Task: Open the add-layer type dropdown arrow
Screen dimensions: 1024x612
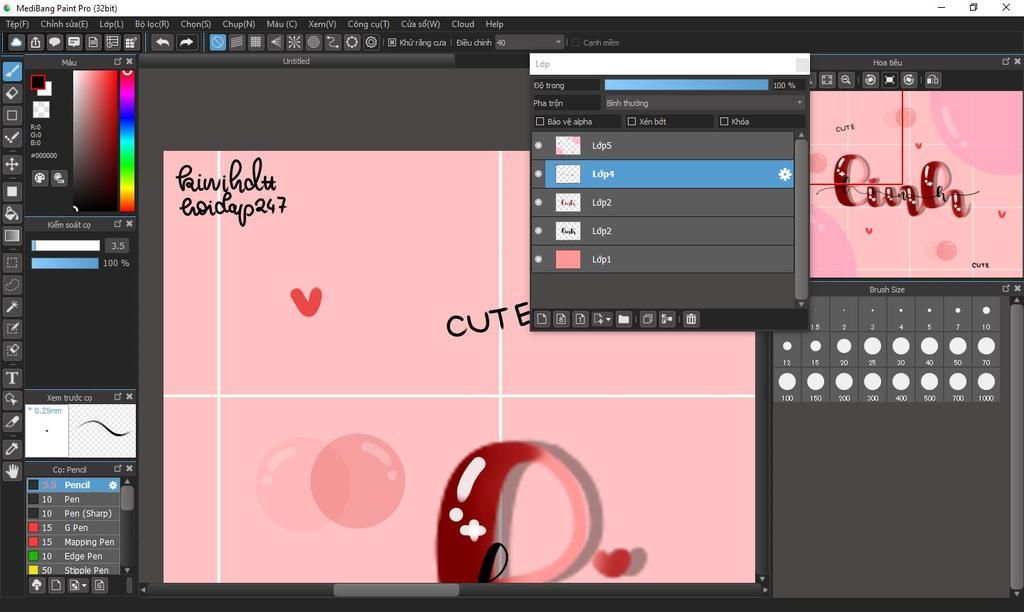Action: 608,319
